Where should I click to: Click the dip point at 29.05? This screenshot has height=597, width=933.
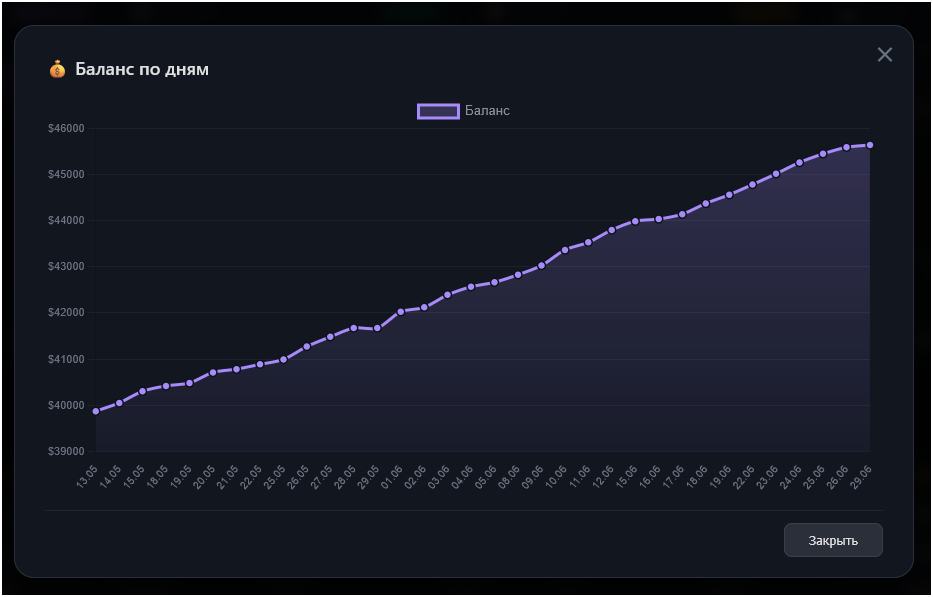[377, 329]
